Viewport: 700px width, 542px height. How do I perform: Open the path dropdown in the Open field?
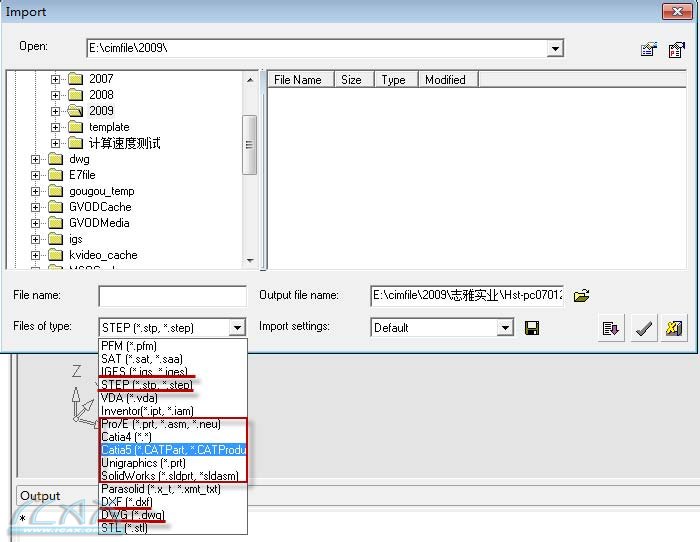[555, 48]
